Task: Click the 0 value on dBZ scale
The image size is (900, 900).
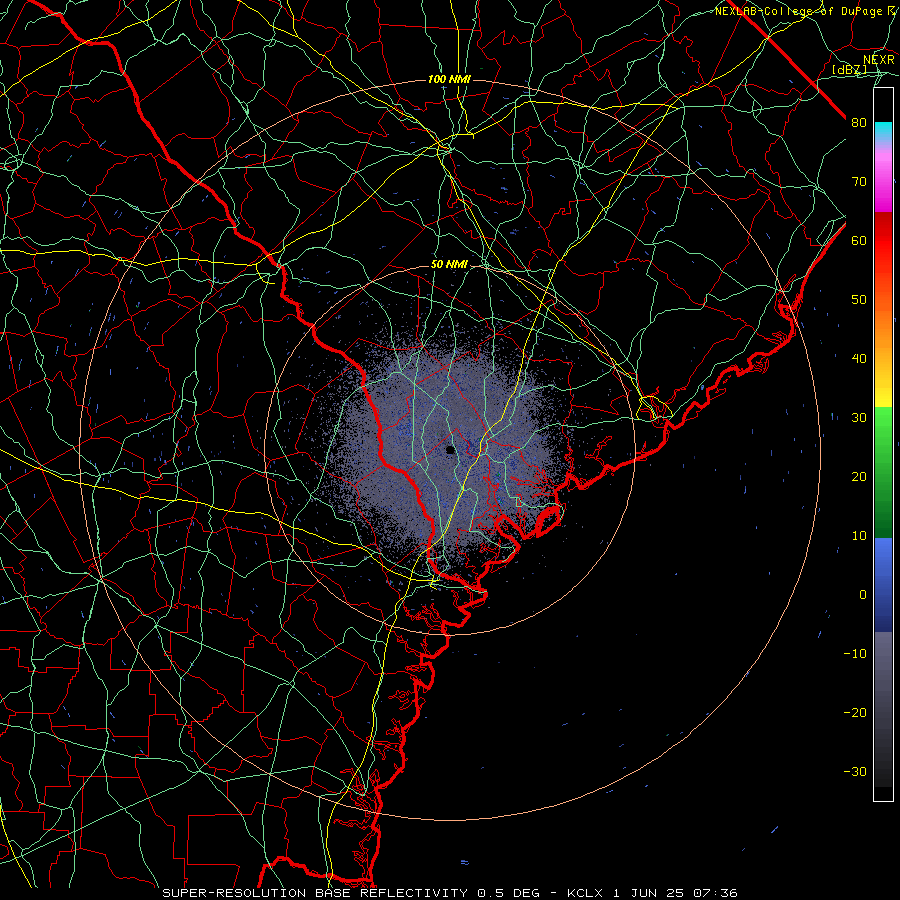Action: [x=863, y=595]
